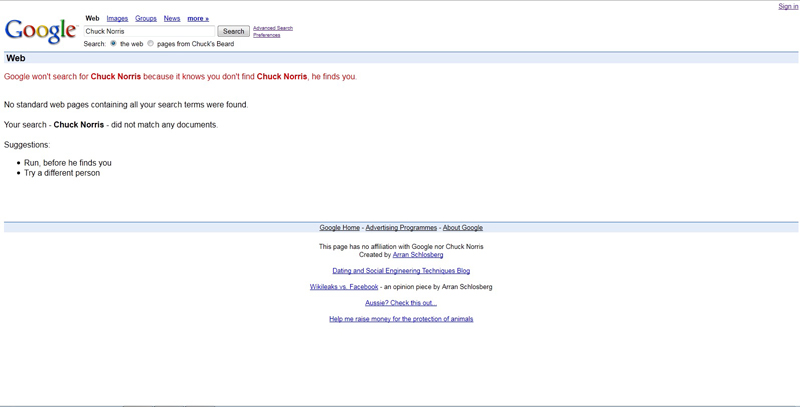Select the Web search tab
This screenshot has width=800, height=407.
[x=92, y=18]
